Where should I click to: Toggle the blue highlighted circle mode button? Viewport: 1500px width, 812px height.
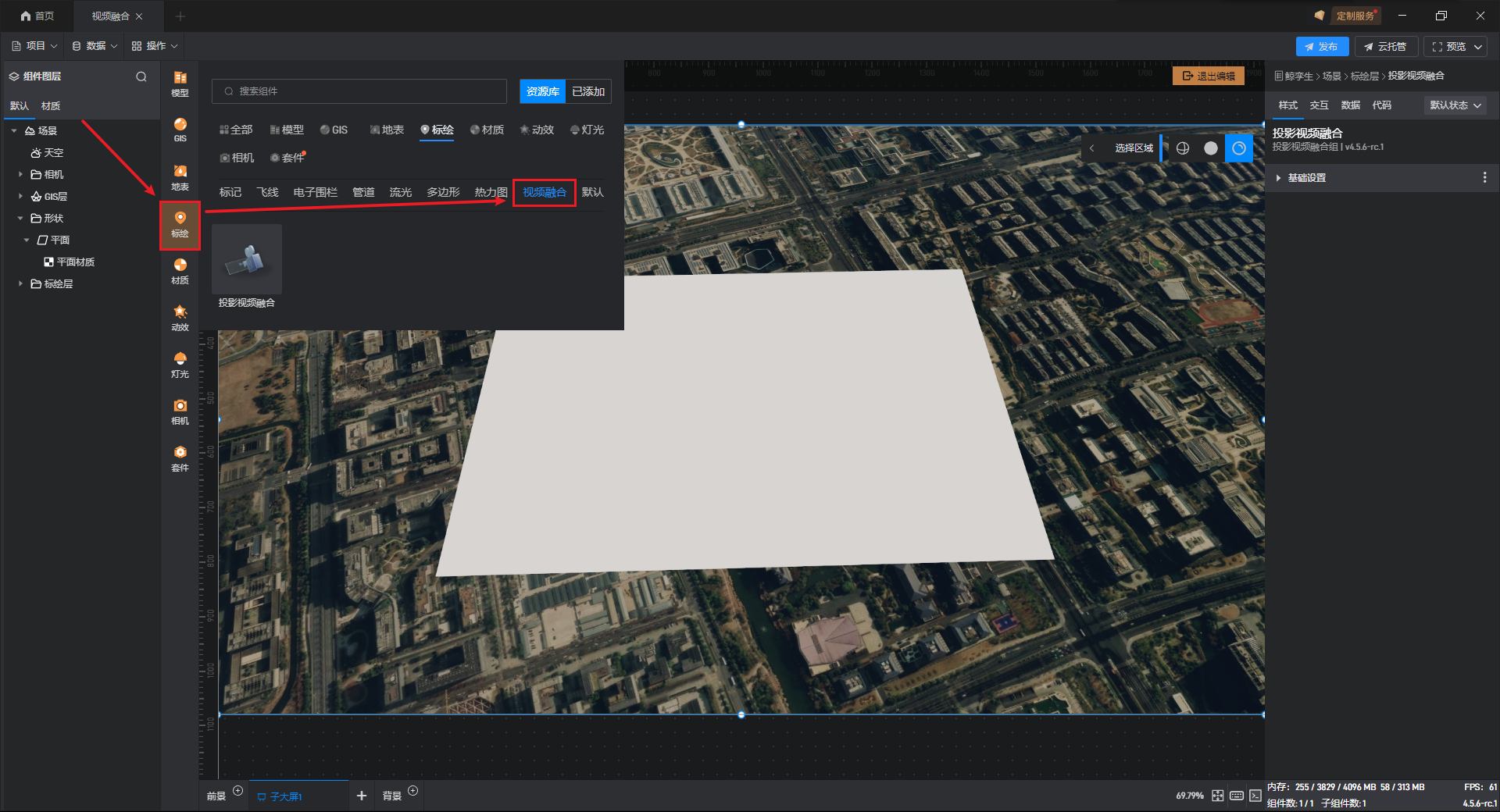(1239, 148)
